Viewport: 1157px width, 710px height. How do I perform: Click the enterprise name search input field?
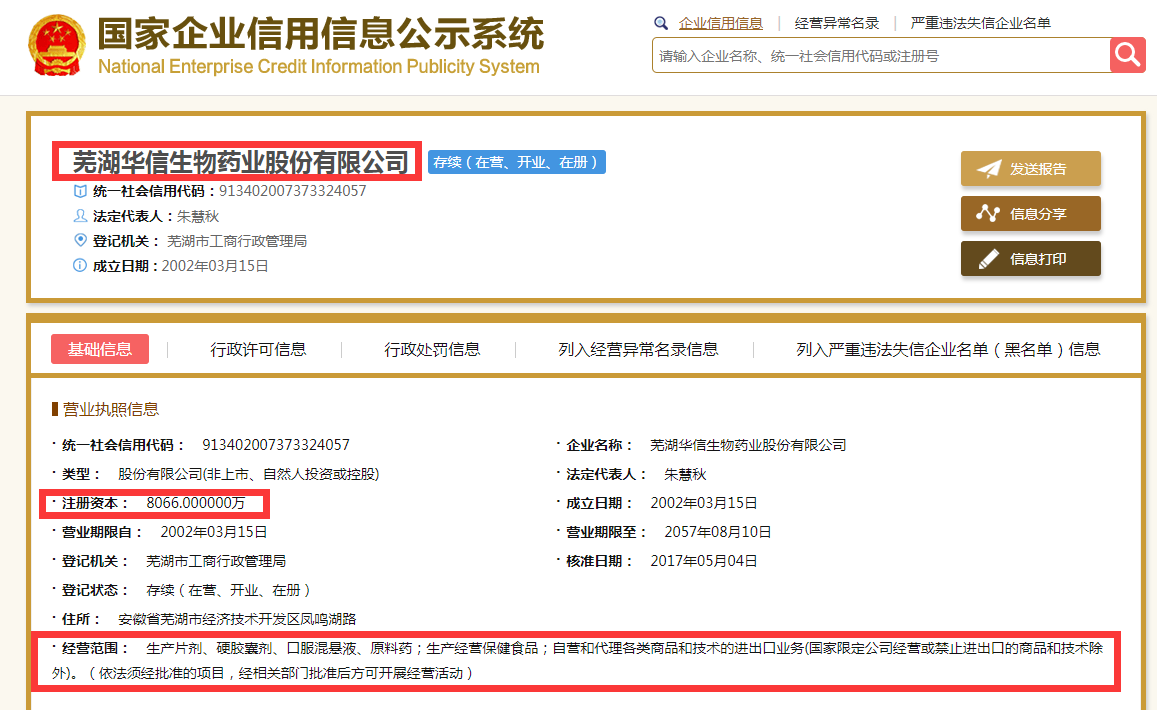tap(880, 56)
